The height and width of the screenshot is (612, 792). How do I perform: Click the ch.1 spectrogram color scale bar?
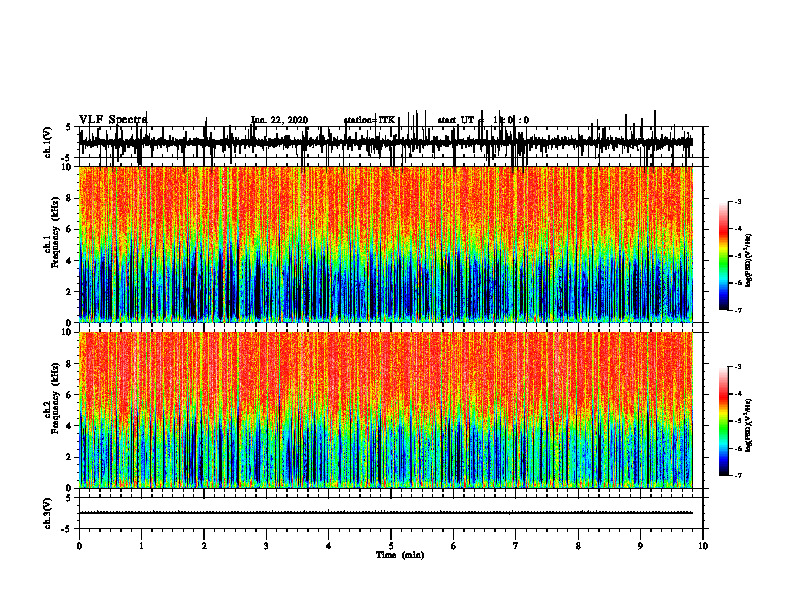coord(723,256)
